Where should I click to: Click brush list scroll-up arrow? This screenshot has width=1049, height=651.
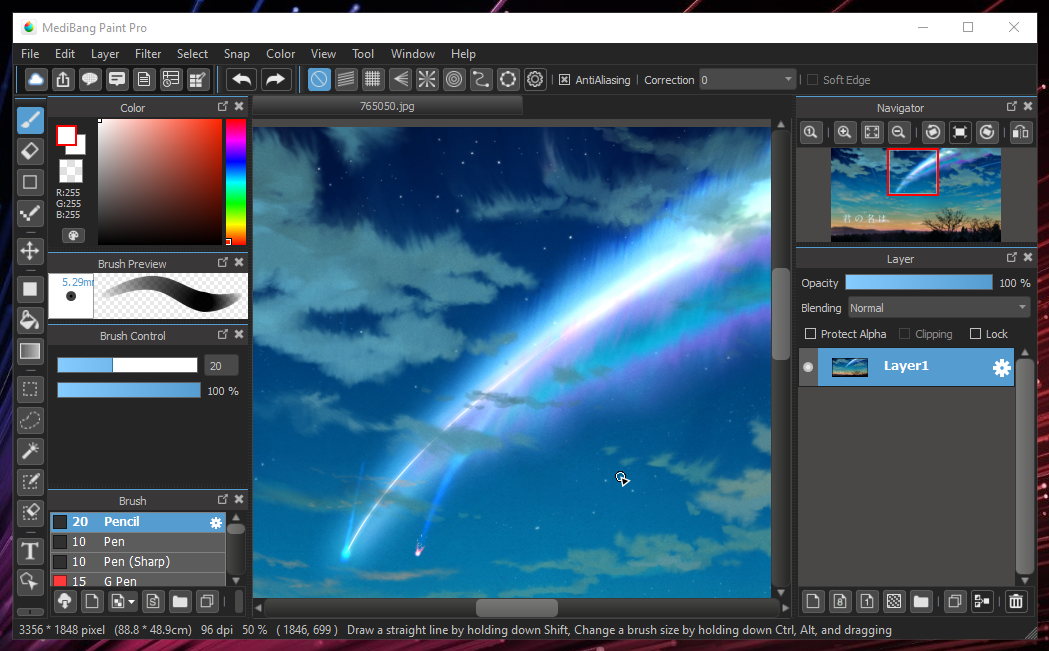pos(235,517)
